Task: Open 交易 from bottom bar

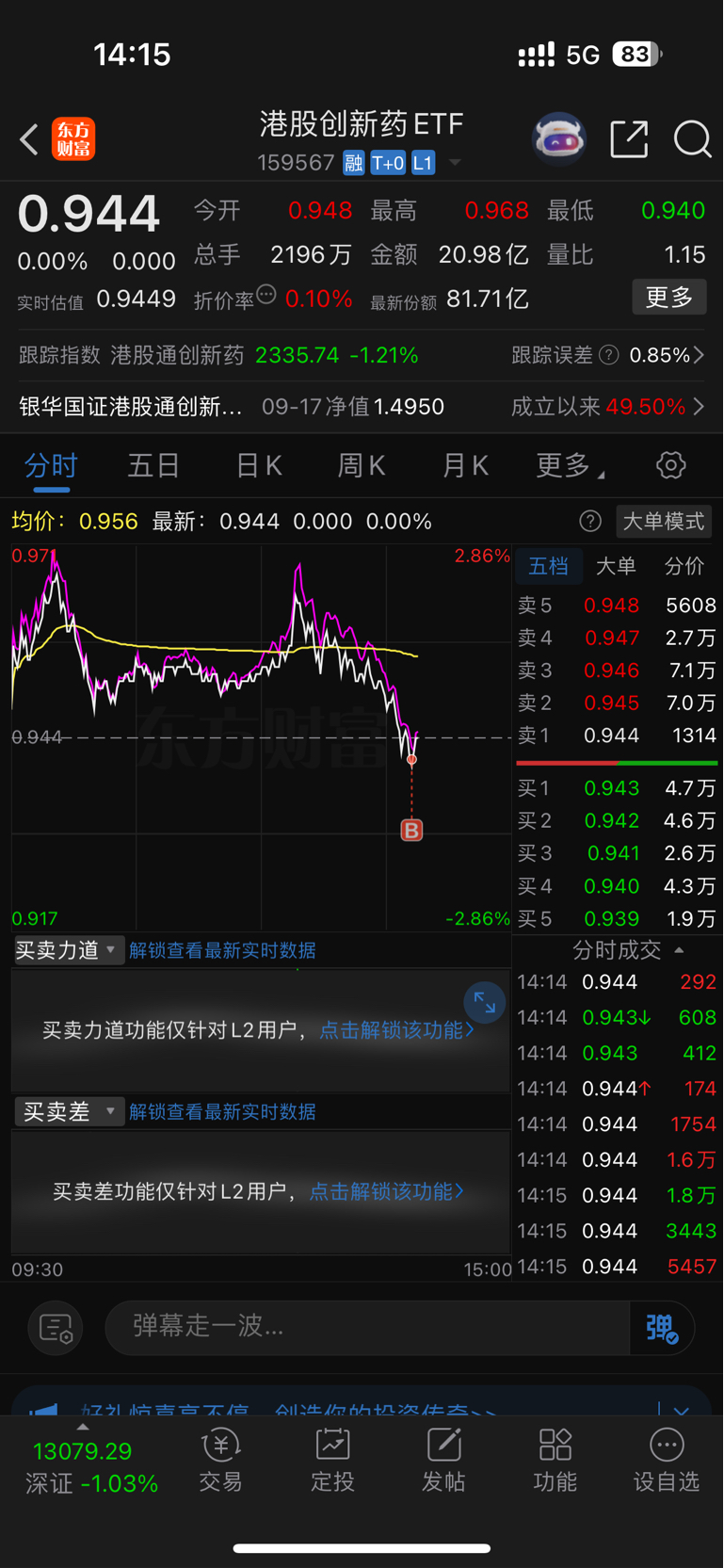Action: [x=220, y=1461]
